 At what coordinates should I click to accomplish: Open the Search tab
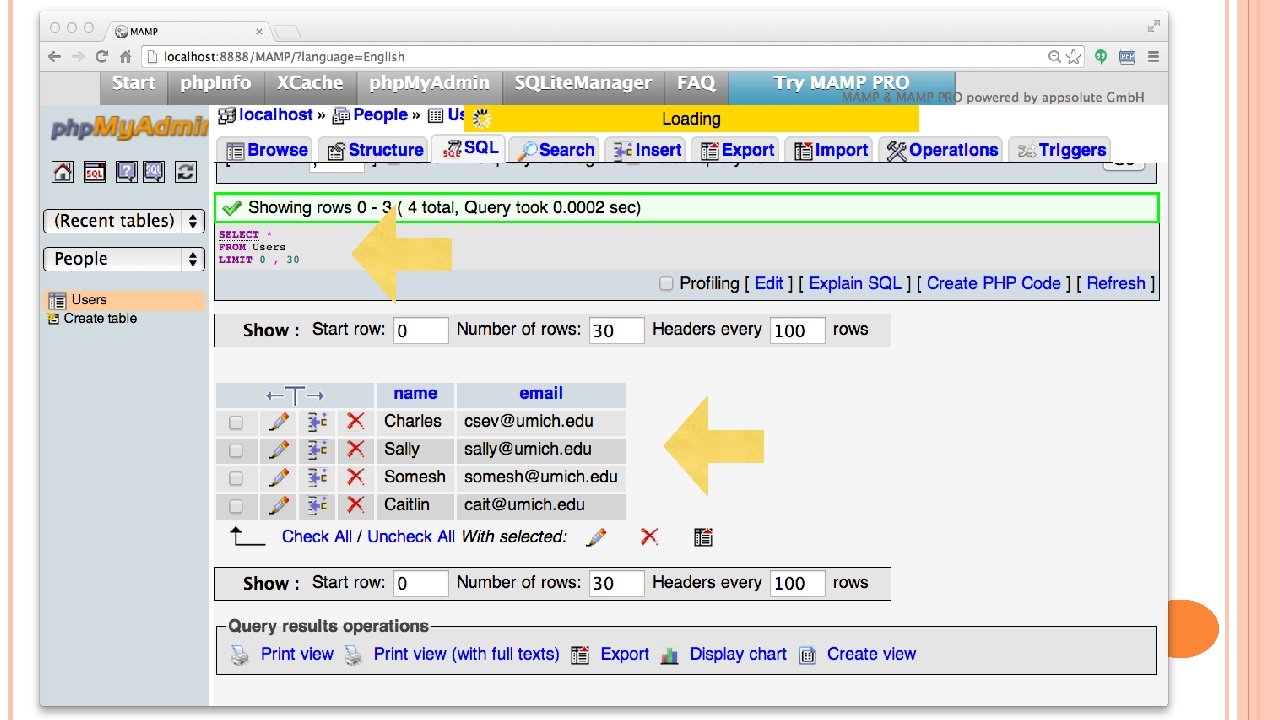[x=554, y=150]
